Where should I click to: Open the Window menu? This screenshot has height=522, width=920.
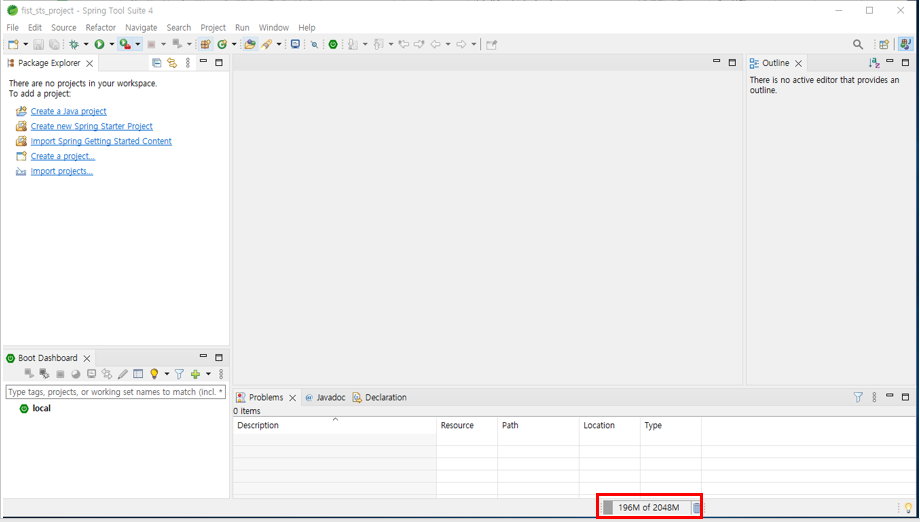274,28
